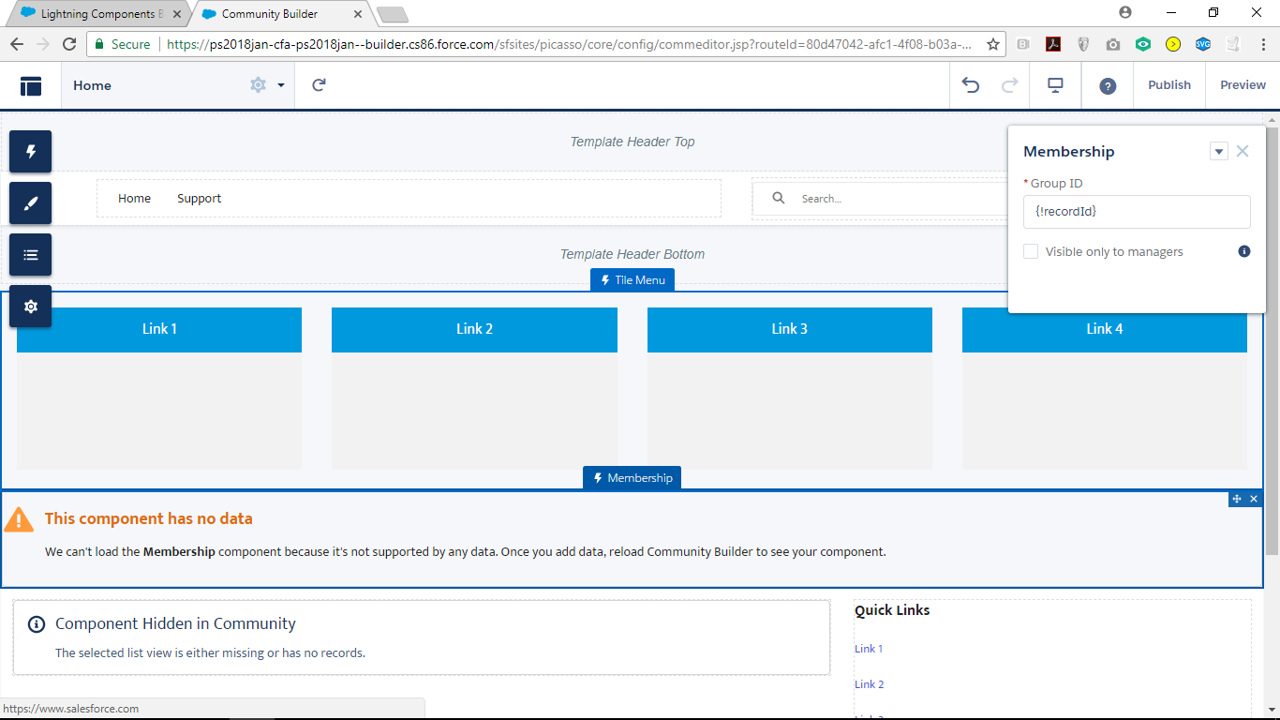Click the camera screenshot extension icon
Image resolution: width=1280 pixels, height=720 pixels.
point(1113,44)
